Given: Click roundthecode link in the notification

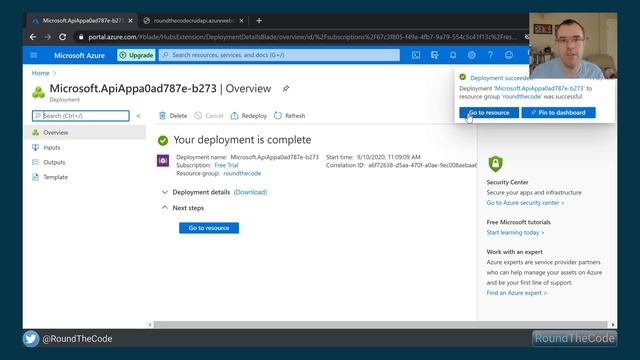Looking at the screenshot, I should (x=522, y=97).
